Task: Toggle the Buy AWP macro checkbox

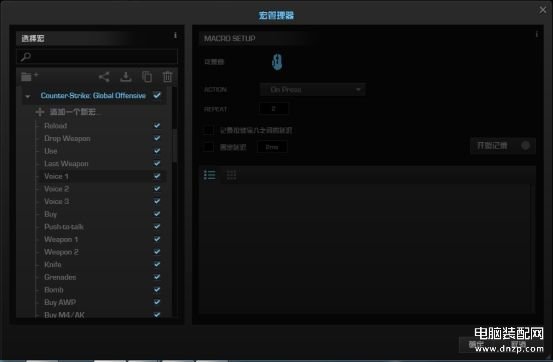Action: pos(157,302)
